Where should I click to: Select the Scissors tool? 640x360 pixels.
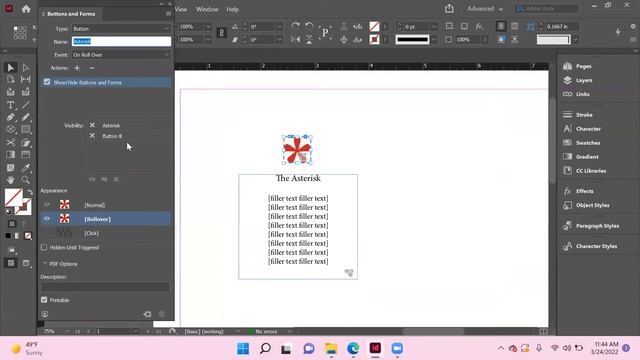[11, 142]
